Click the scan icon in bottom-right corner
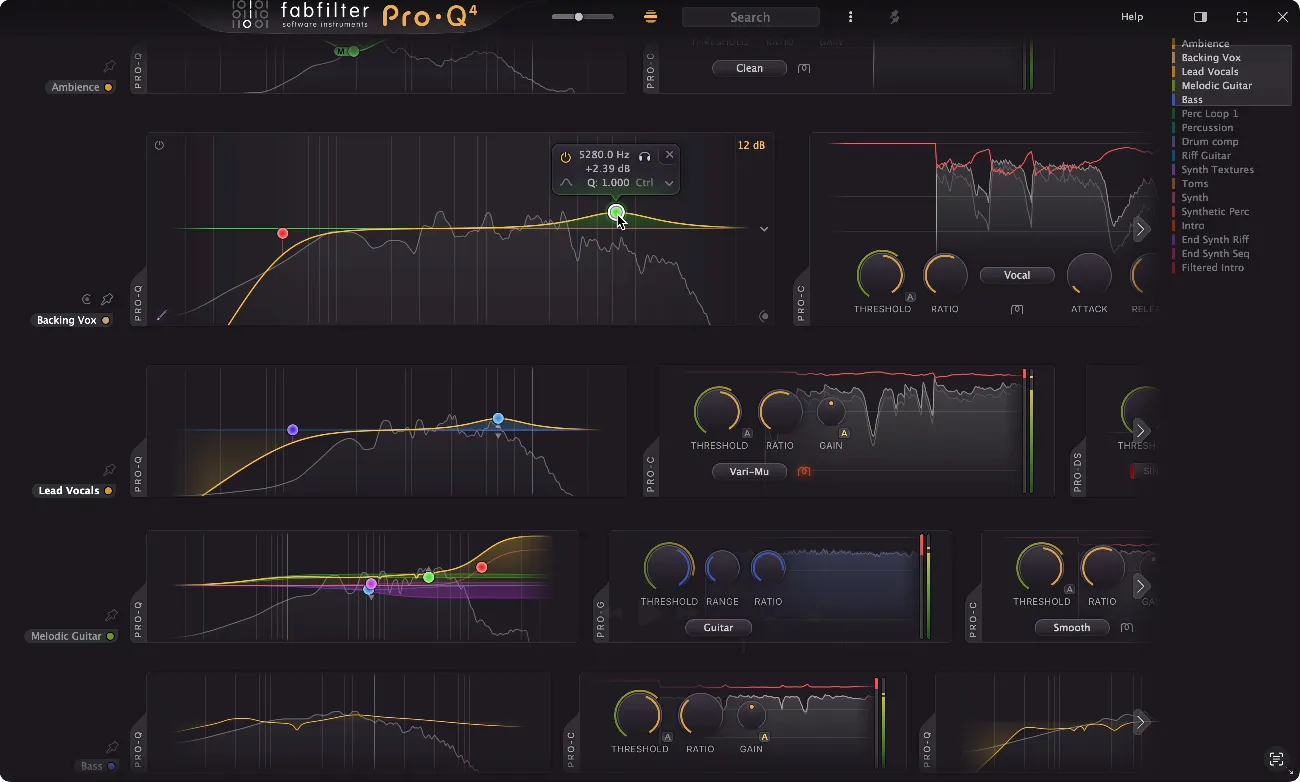The image size is (1300, 782). (x=1276, y=759)
